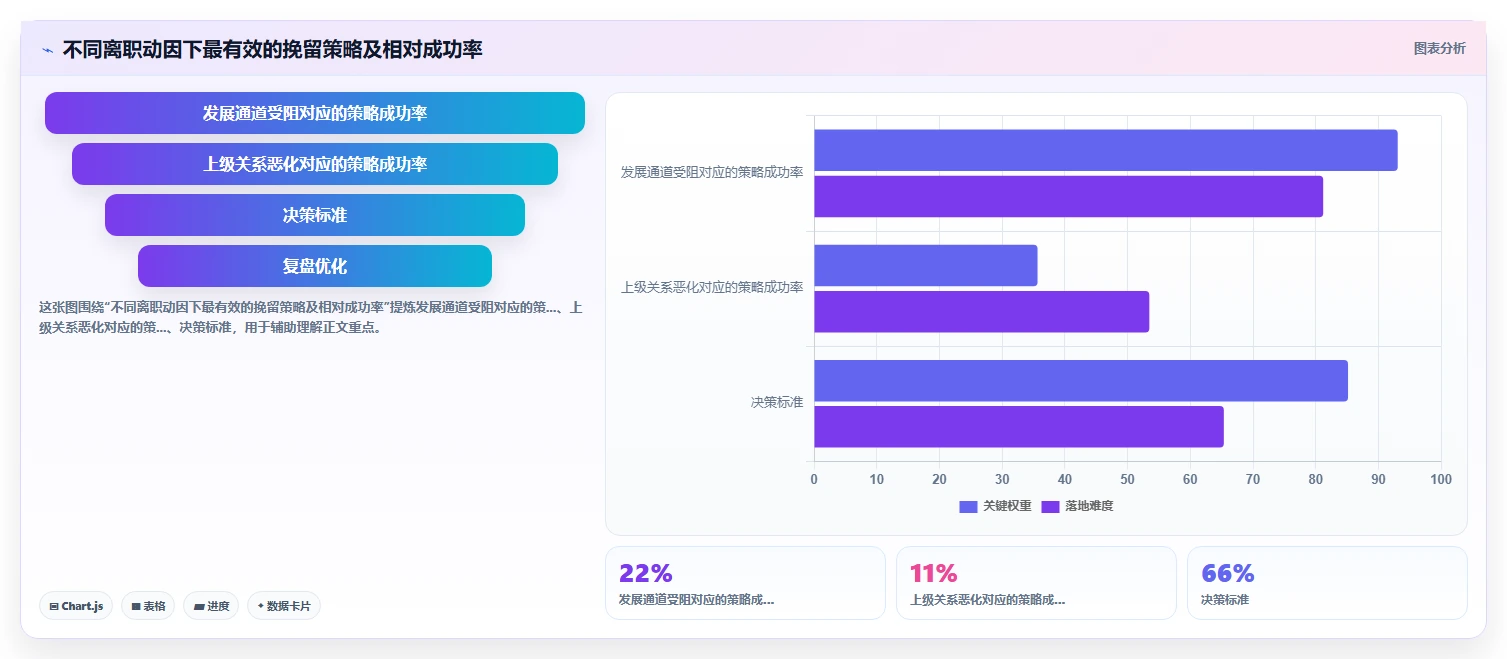Screen dimensions: 1507x659
Task: Click the 进度 tag chip
Action: (211, 606)
